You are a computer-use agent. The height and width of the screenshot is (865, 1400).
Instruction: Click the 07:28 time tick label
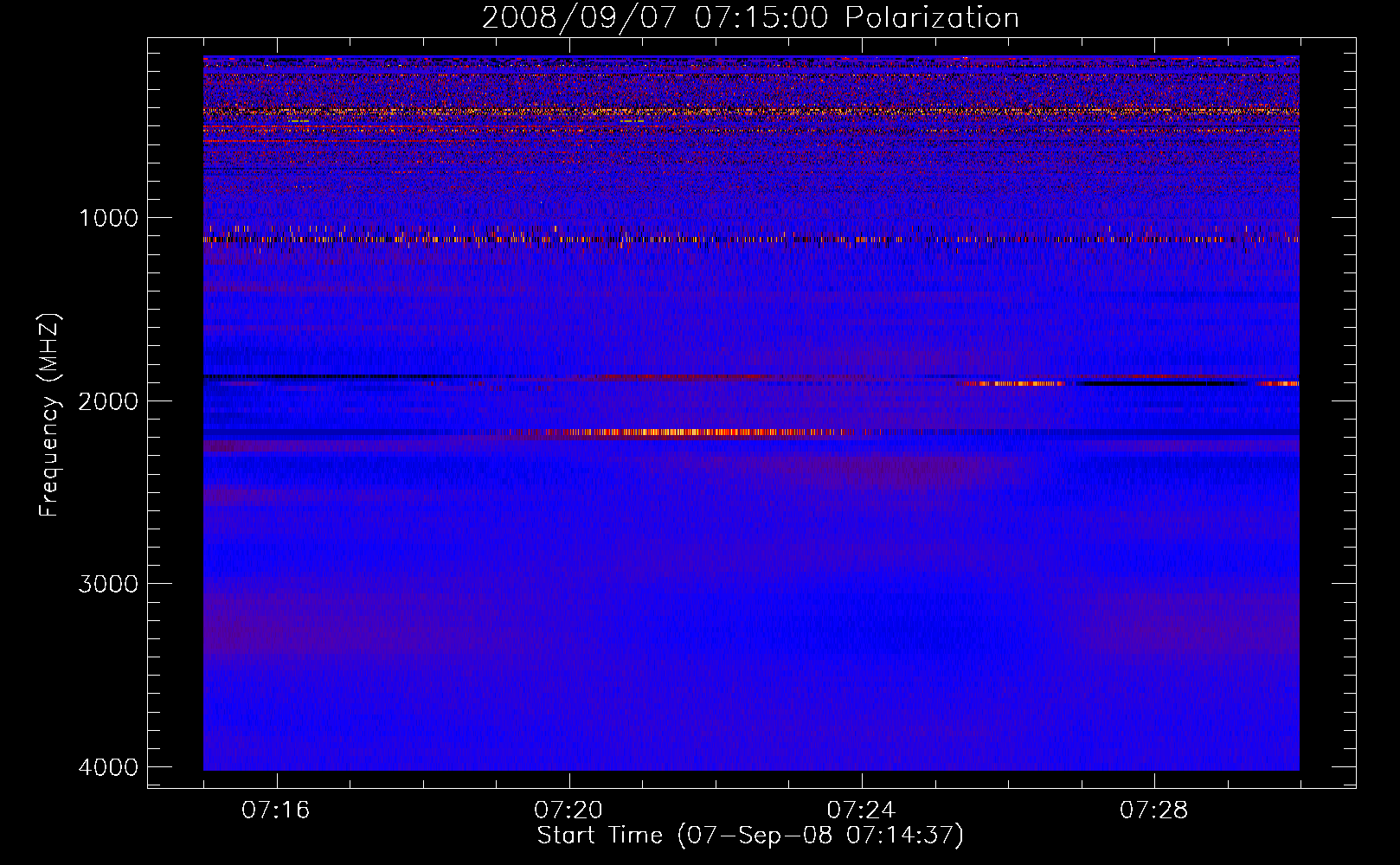[1154, 811]
